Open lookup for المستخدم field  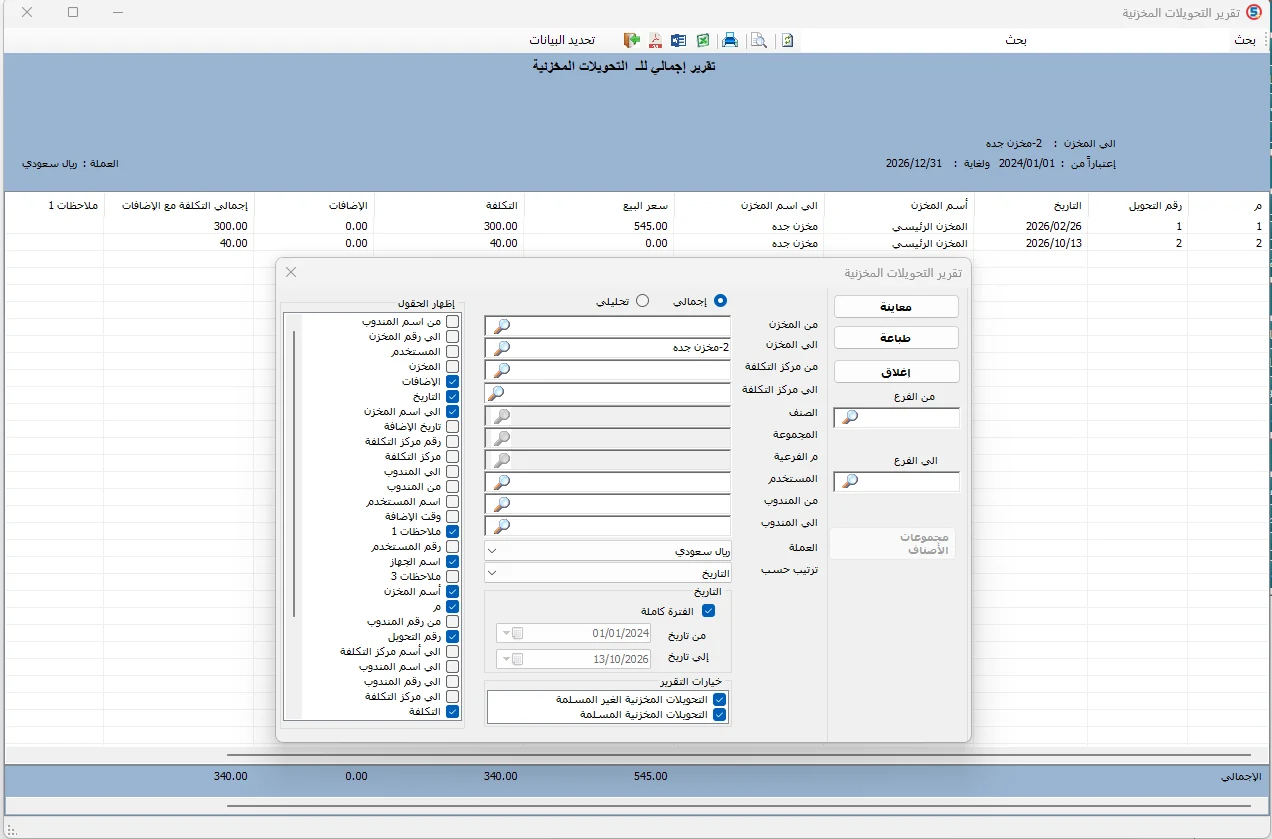tap(502, 481)
